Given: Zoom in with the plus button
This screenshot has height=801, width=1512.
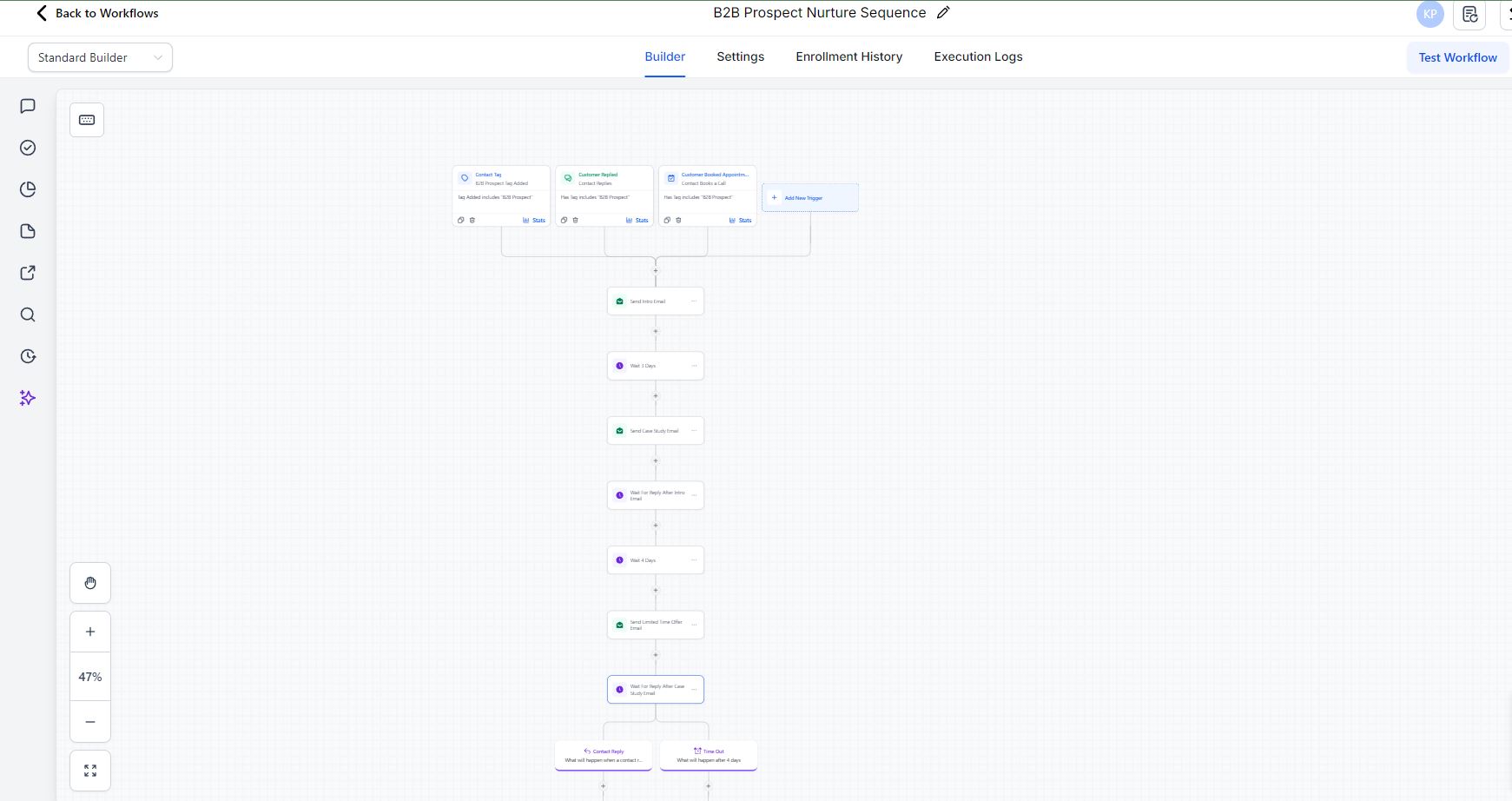Looking at the screenshot, I should coord(90,632).
